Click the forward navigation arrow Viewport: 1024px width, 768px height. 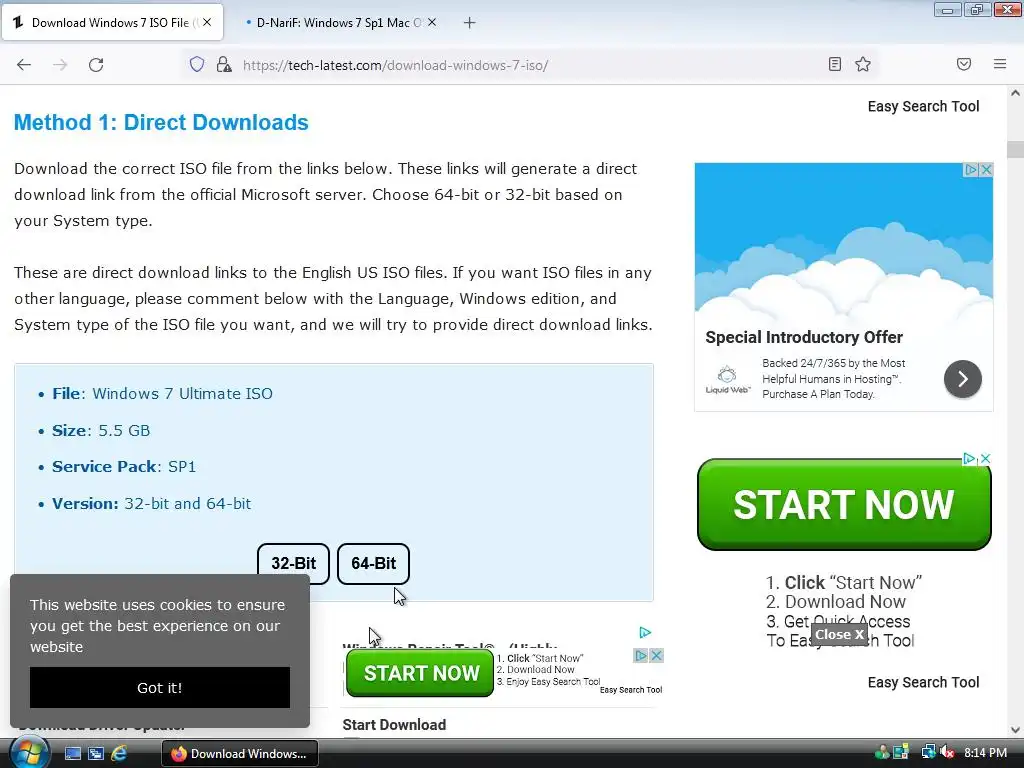point(60,65)
